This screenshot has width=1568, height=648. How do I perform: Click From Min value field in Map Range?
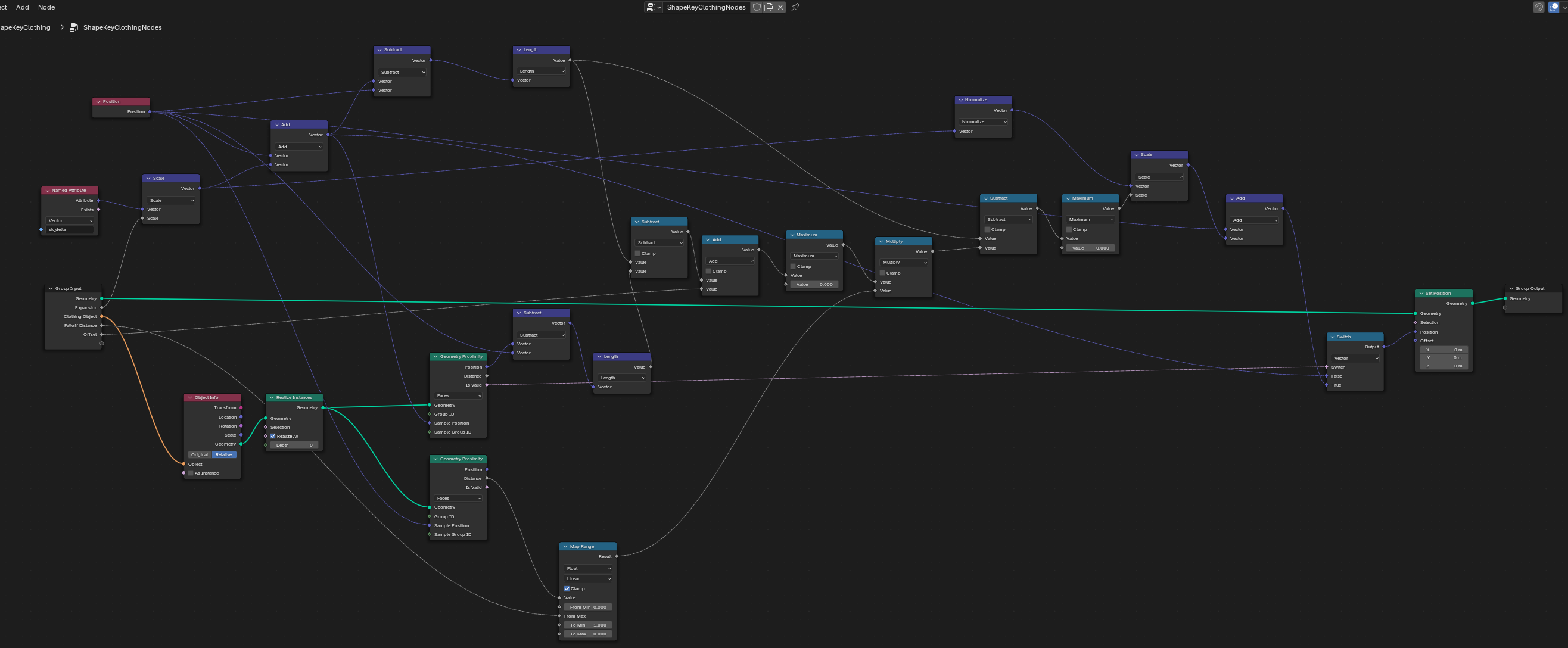coord(587,607)
